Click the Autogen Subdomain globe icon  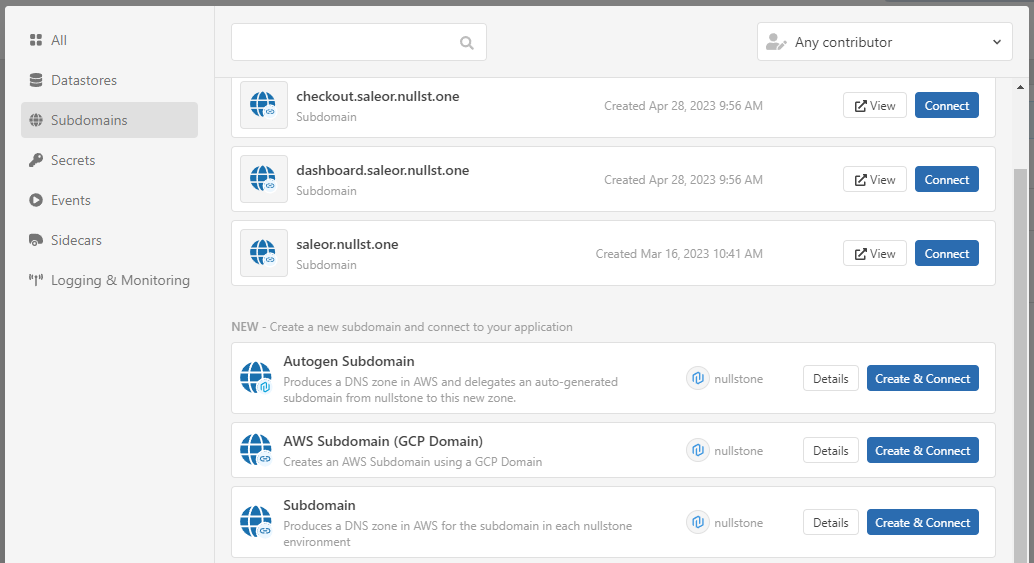point(256,378)
